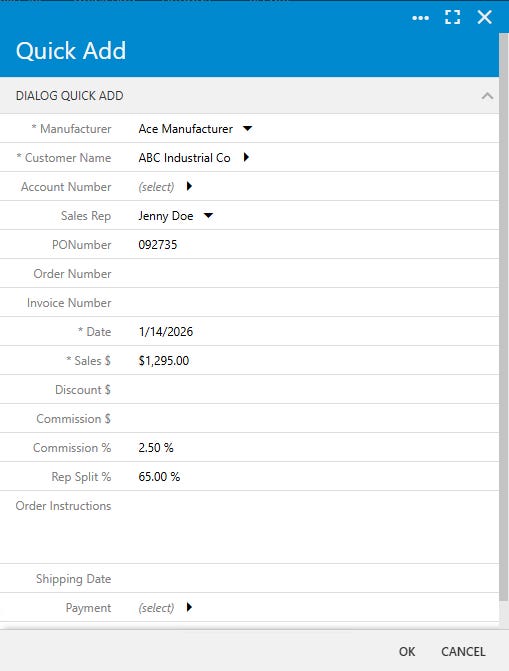Expand dialog to full screen
The height and width of the screenshot is (671, 509).
click(452, 18)
